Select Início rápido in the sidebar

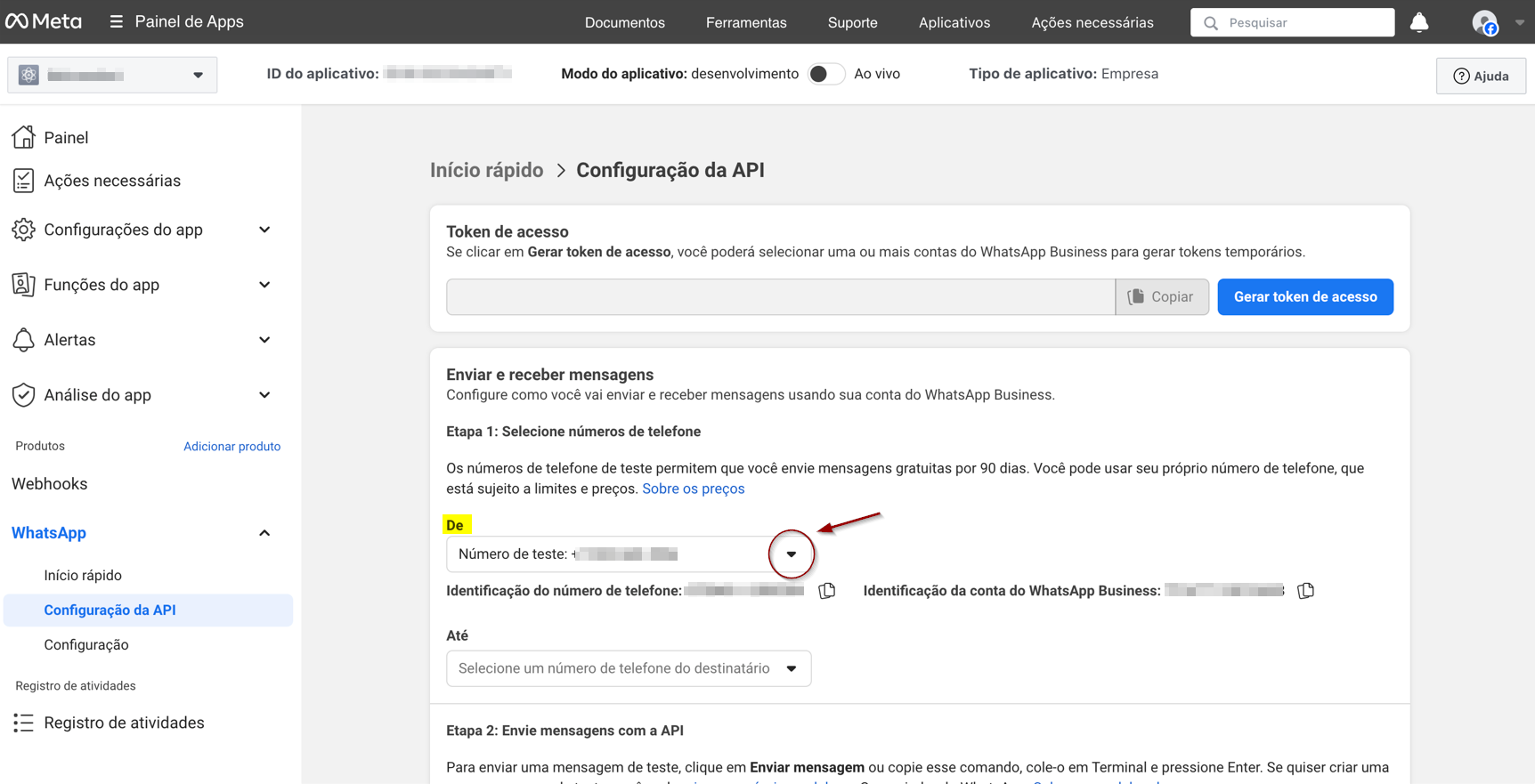[83, 575]
